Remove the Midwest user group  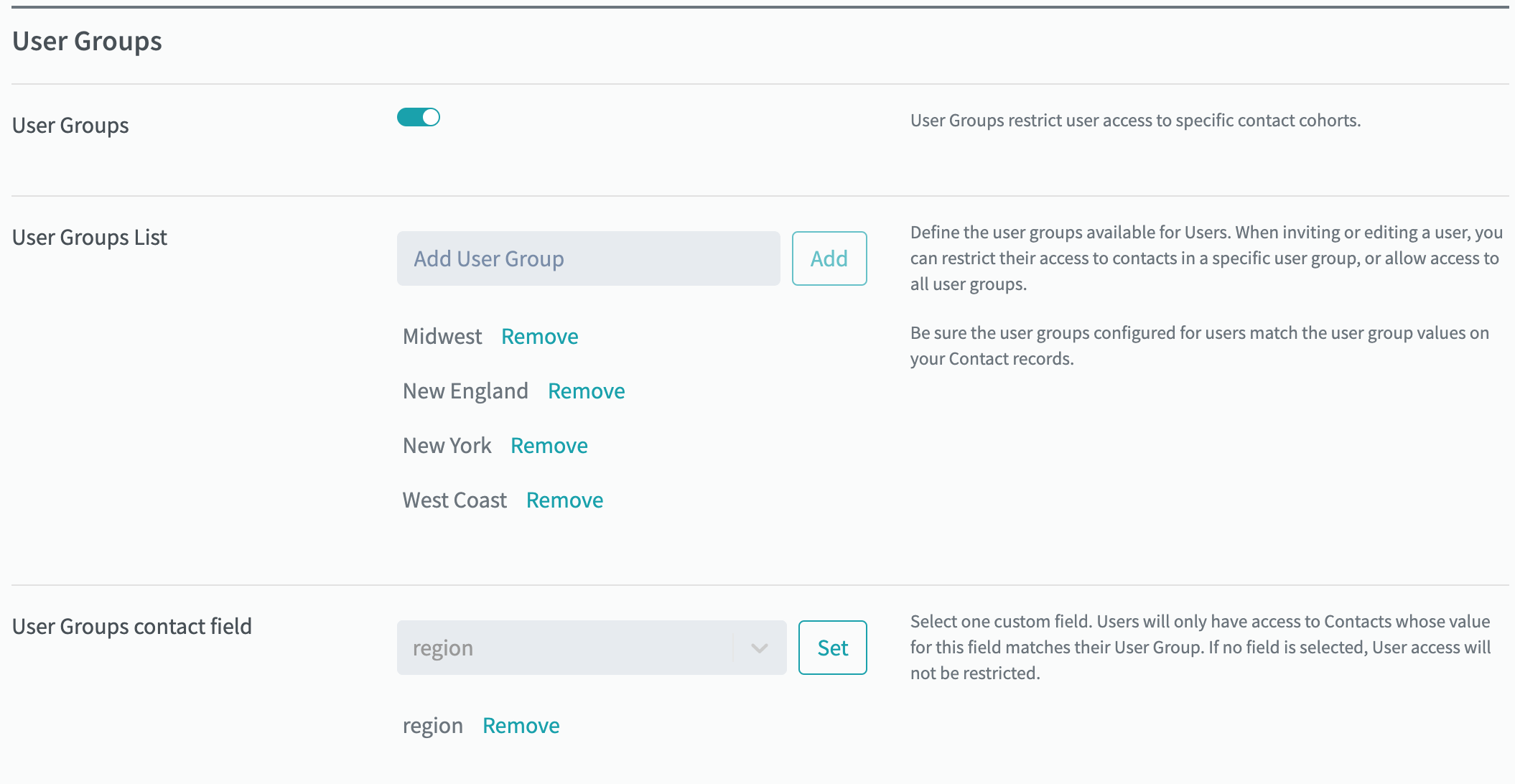pos(539,336)
